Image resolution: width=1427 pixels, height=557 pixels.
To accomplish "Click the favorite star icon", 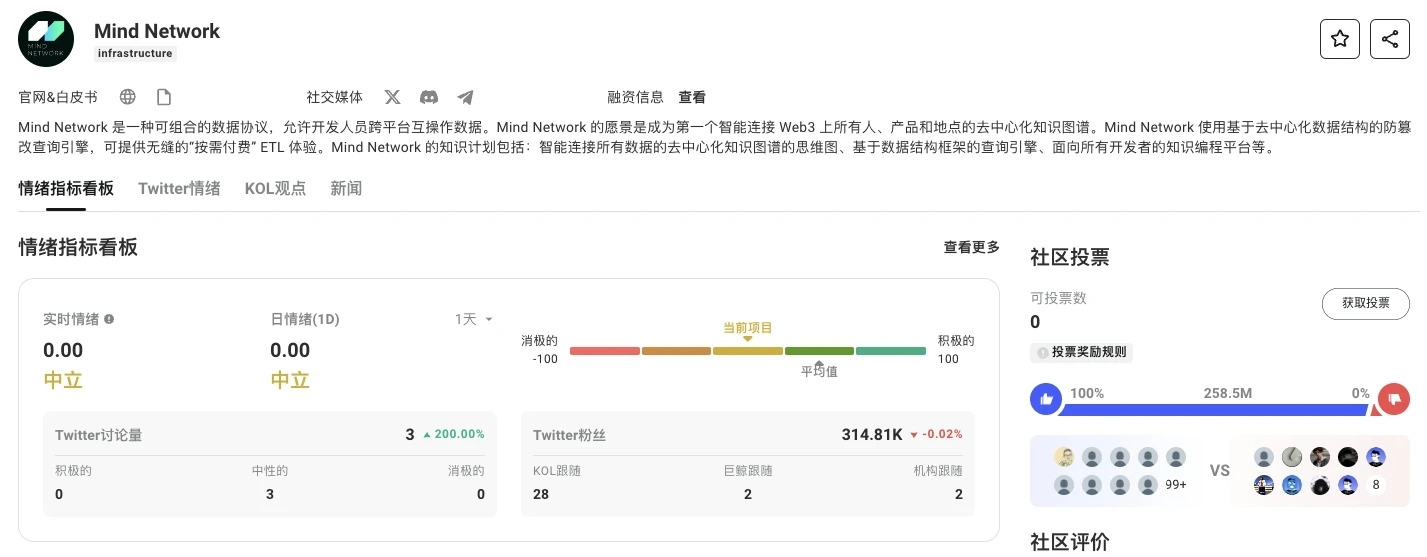I will [x=1340, y=39].
